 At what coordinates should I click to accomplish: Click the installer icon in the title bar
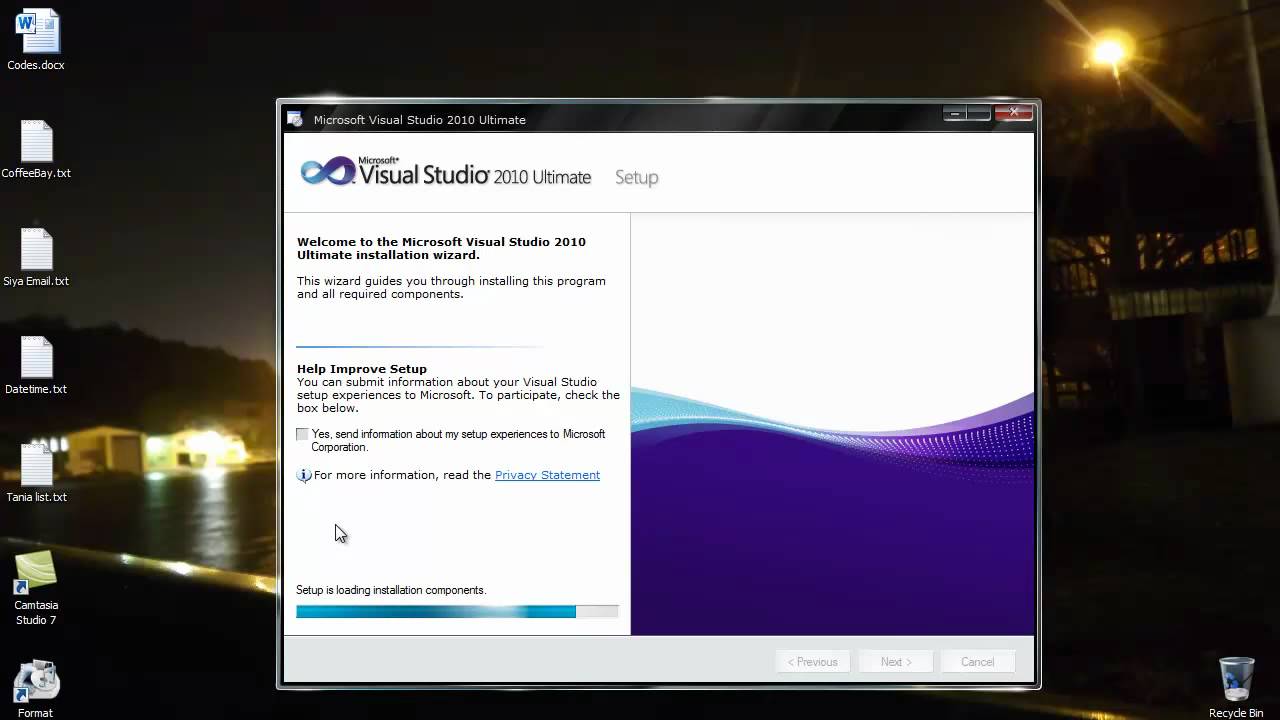coord(295,119)
